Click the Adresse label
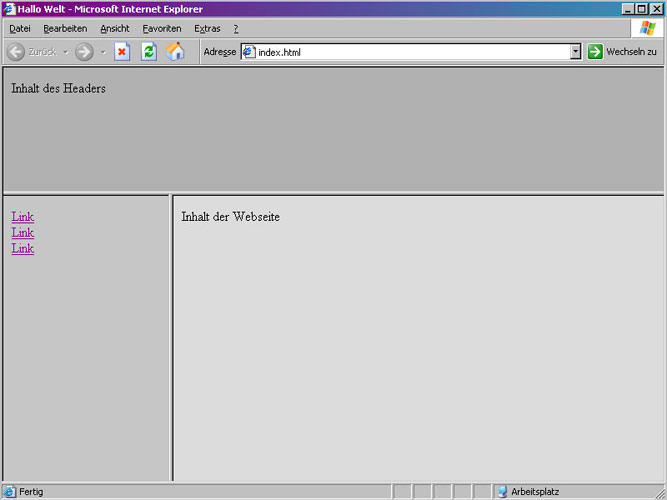 219,52
